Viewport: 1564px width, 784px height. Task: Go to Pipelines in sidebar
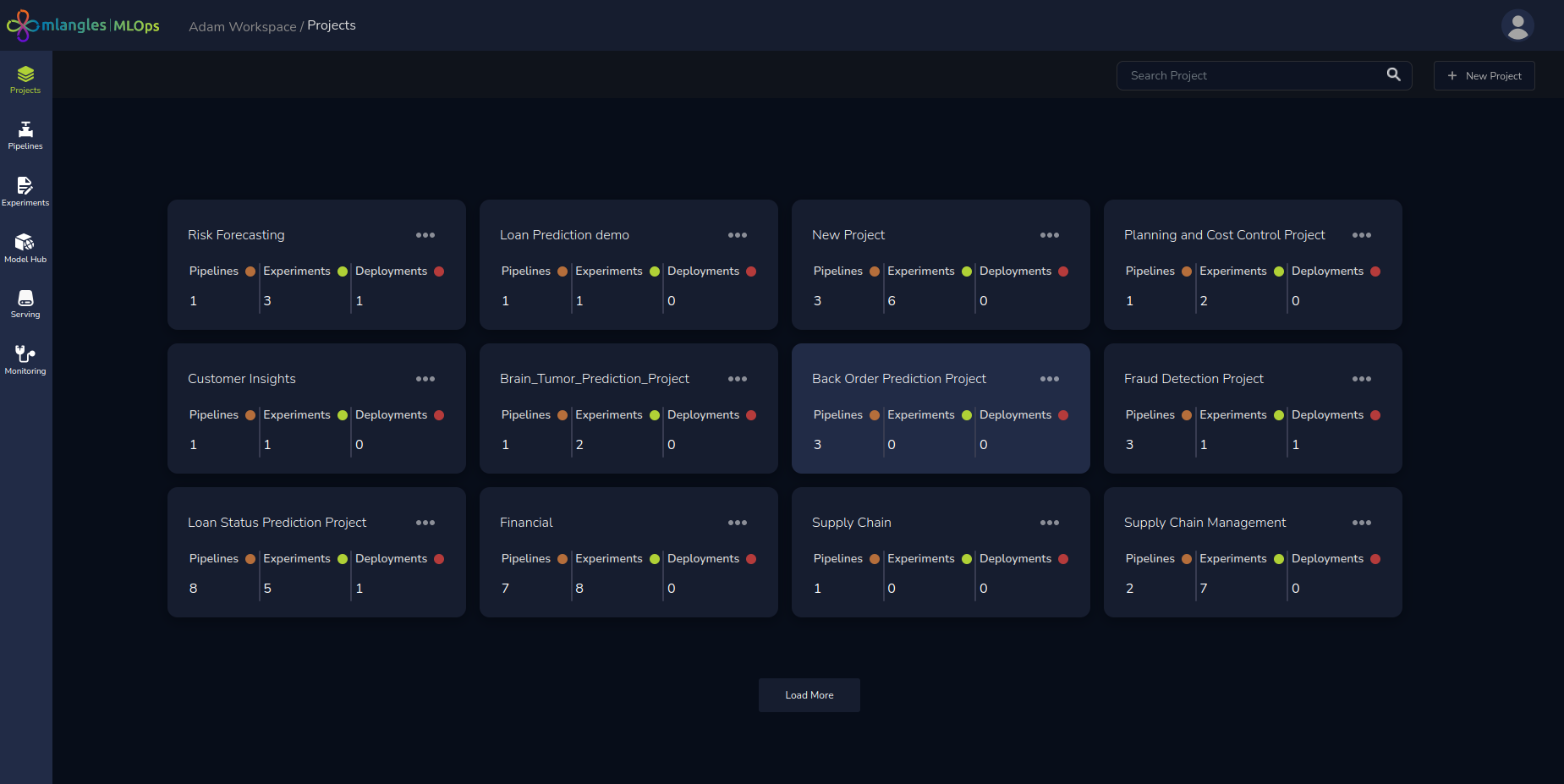[25, 135]
